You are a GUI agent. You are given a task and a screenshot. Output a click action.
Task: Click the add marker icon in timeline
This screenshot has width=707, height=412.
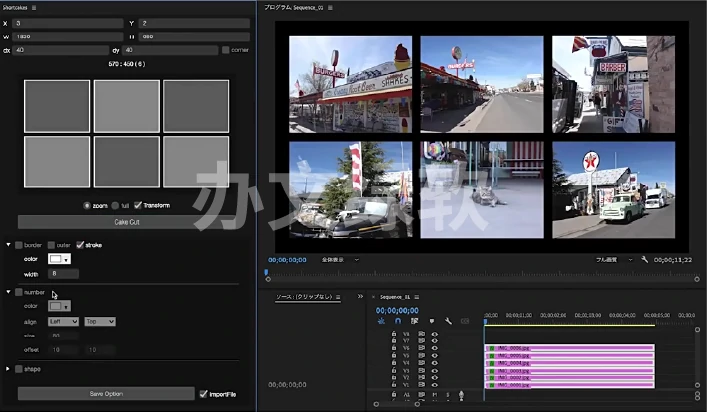pos(431,321)
